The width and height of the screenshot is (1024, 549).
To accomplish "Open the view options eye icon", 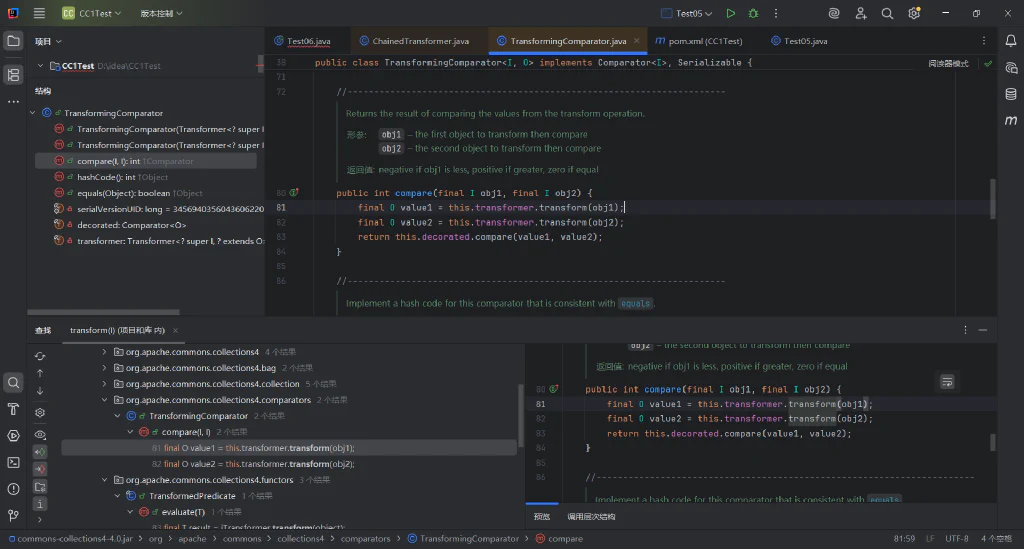I will tap(40, 435).
